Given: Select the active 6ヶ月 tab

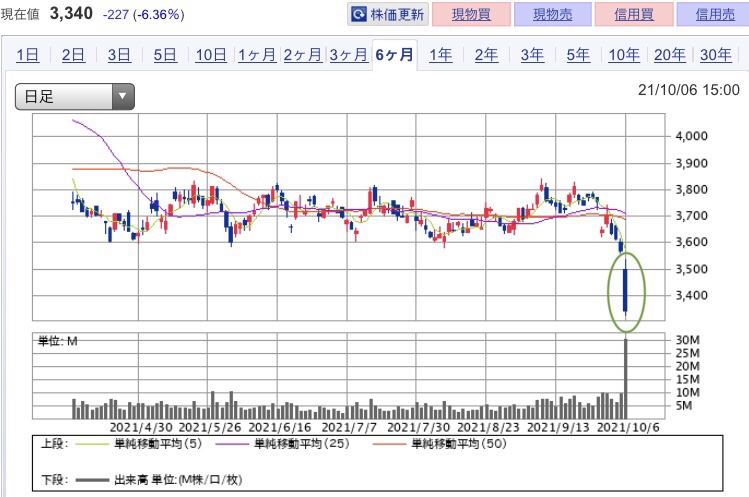Looking at the screenshot, I should coord(395,55).
